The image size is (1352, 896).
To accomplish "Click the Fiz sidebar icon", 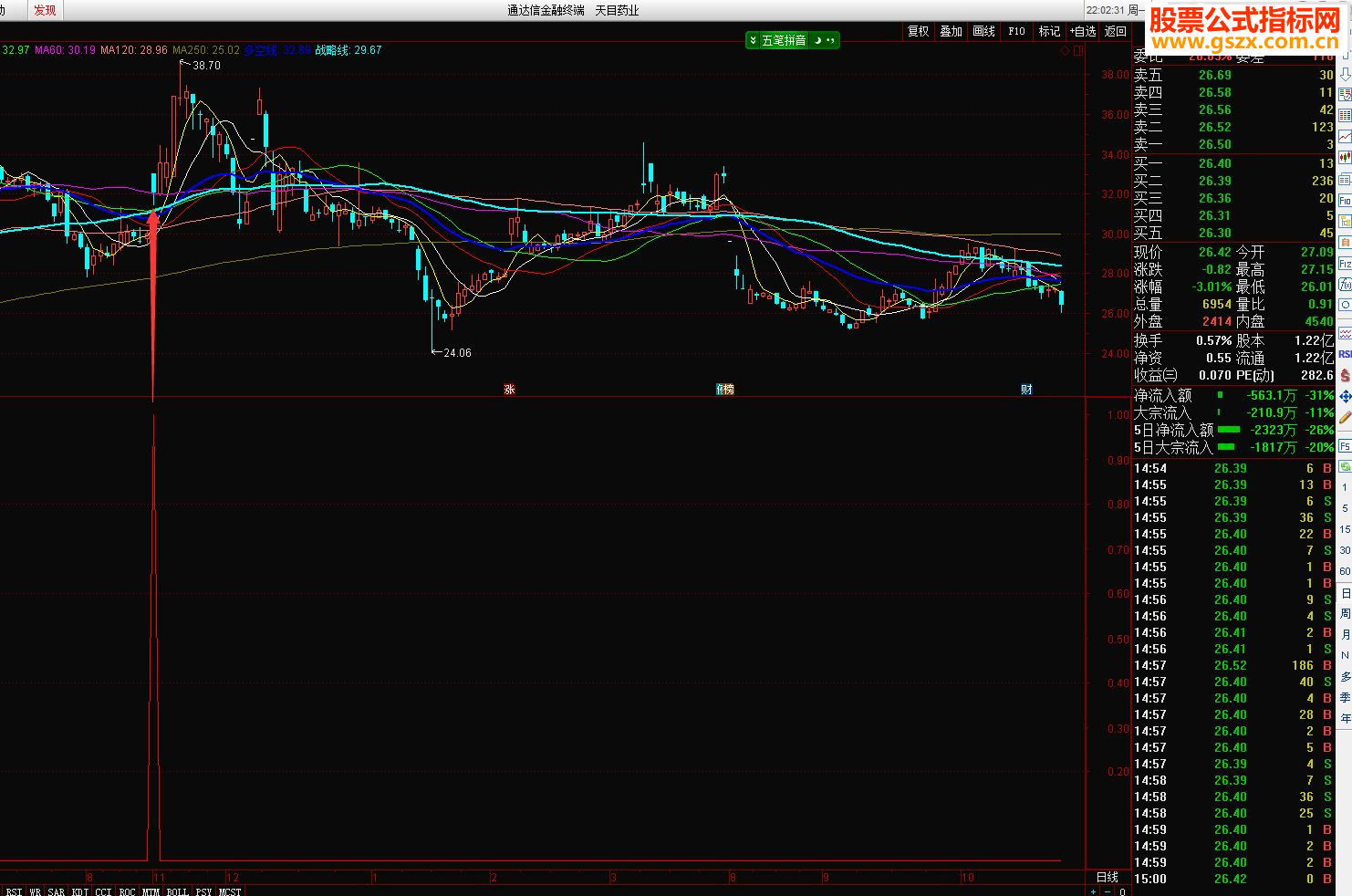I will [x=1345, y=264].
